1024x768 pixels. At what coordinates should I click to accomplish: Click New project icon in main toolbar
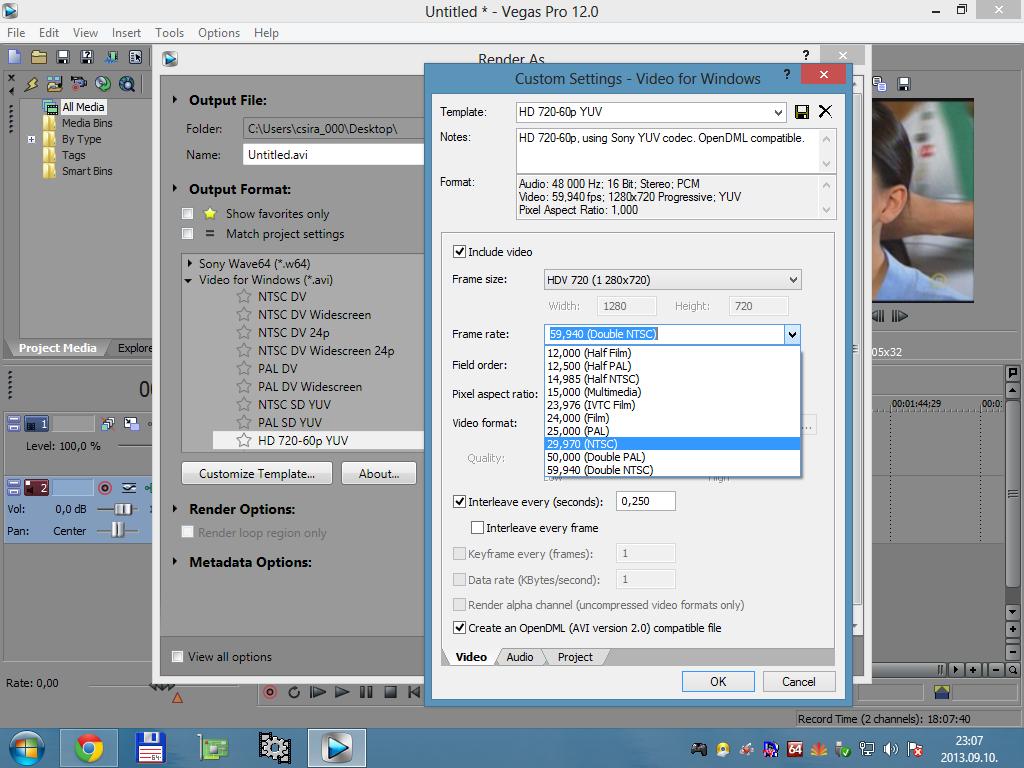(x=14, y=57)
